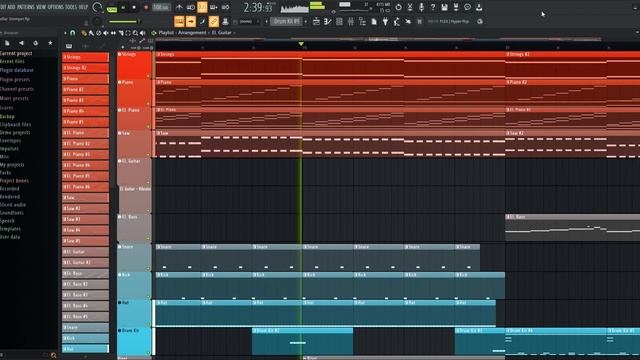This screenshot has height=360, width=640.
Task: Select the playlist playback speaker tool
Action: click(142, 33)
